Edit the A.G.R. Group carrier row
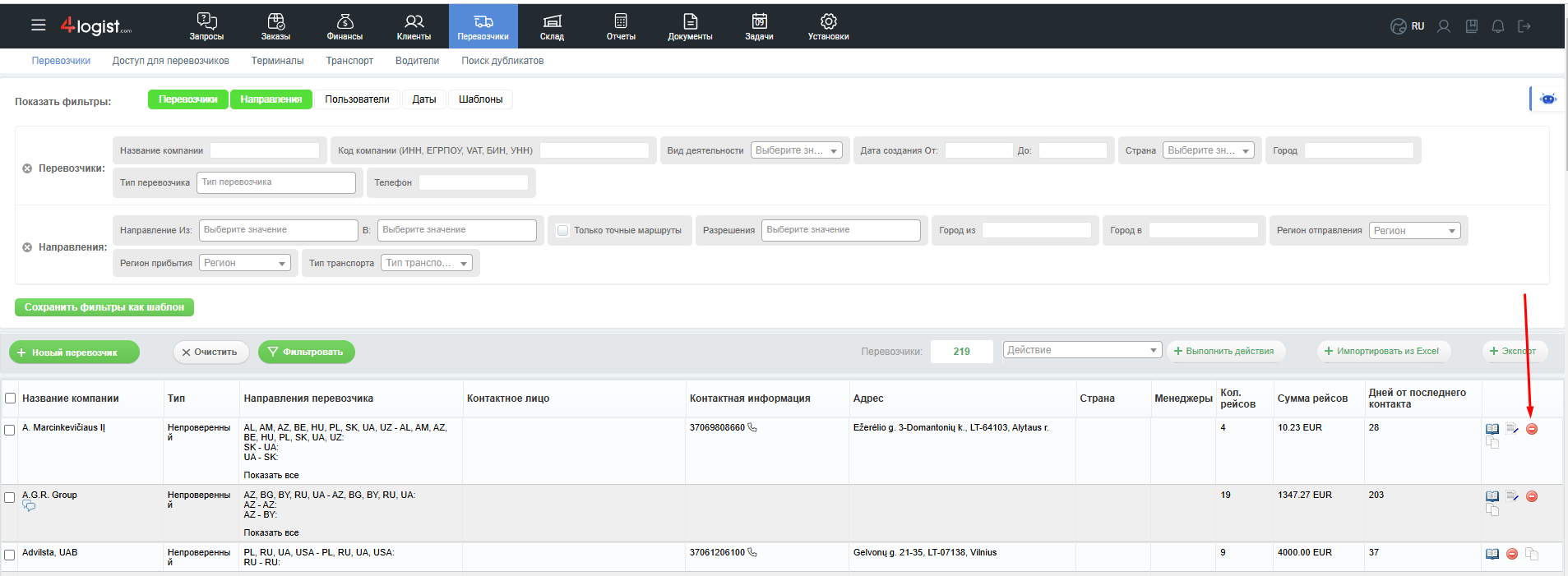This screenshot has height=576, width=1568. (1512, 496)
